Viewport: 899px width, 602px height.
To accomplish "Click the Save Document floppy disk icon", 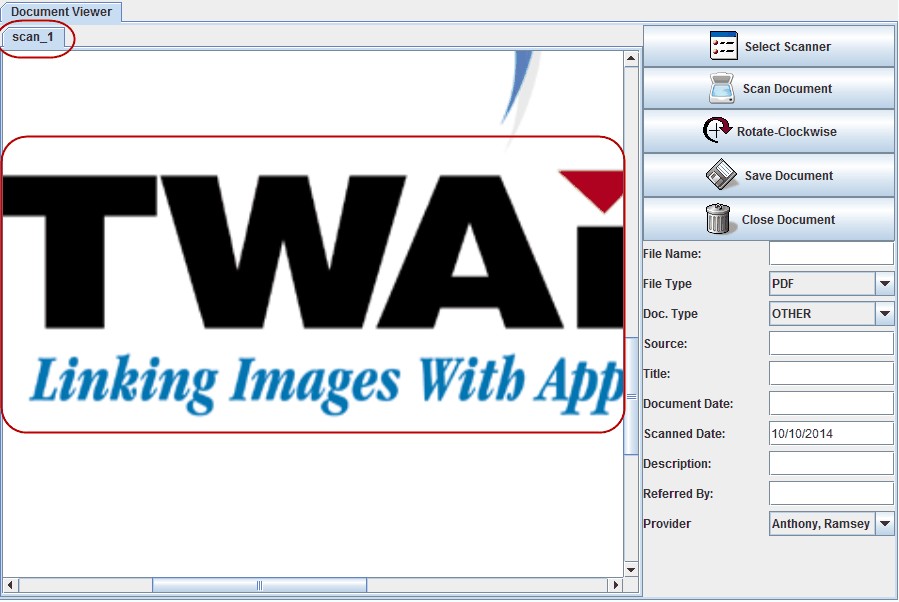I will 721,175.
